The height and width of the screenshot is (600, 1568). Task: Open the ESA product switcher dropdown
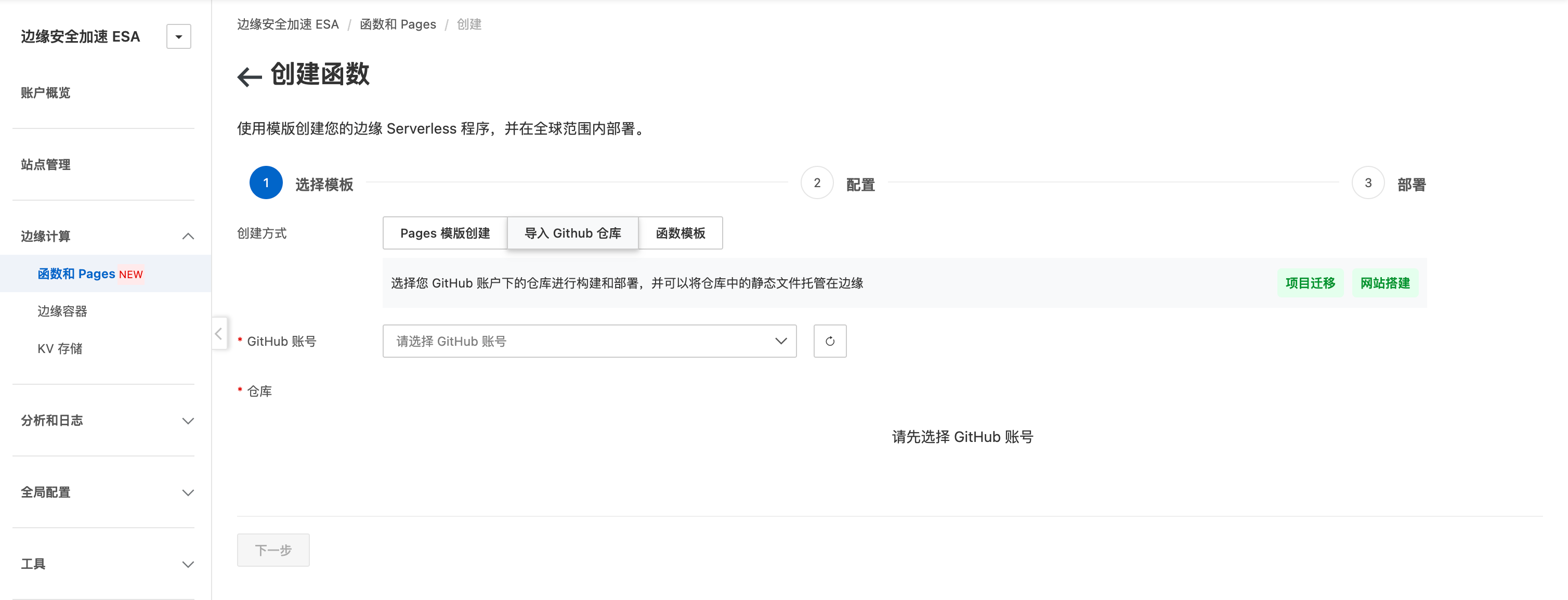tap(178, 36)
